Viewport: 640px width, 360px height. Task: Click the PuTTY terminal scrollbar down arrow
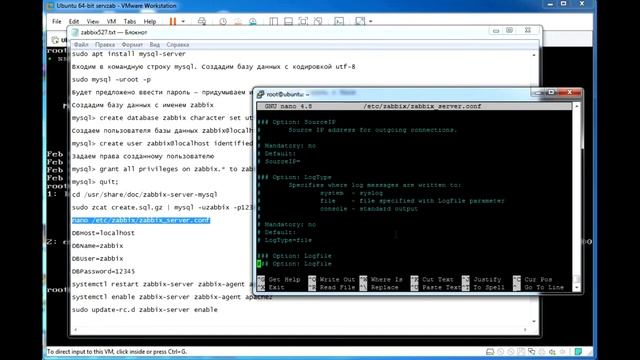(x=577, y=287)
